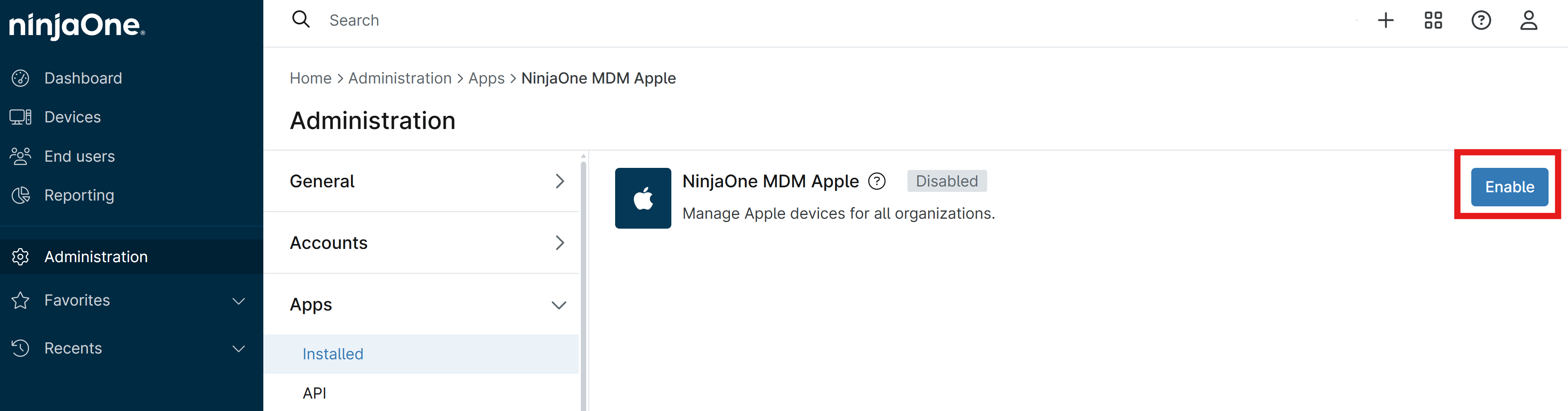Expand the Favorites chevron

tap(239, 301)
